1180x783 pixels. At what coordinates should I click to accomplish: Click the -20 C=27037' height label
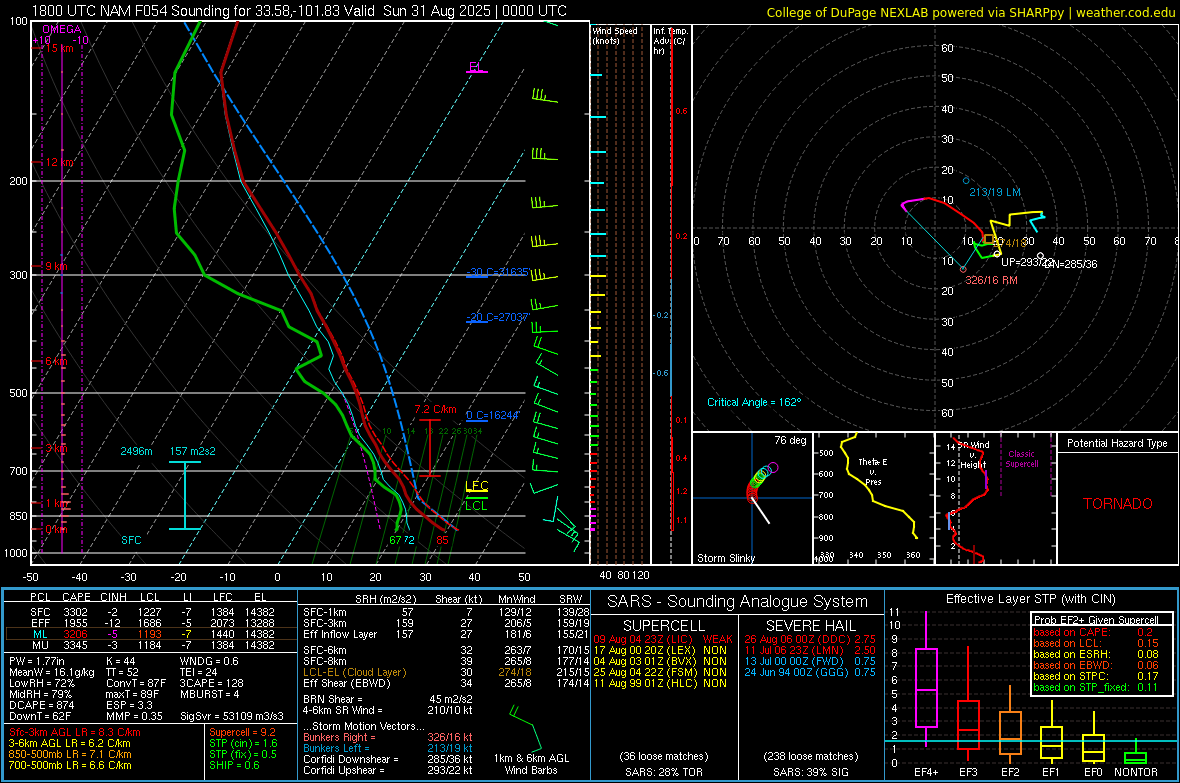(497, 317)
